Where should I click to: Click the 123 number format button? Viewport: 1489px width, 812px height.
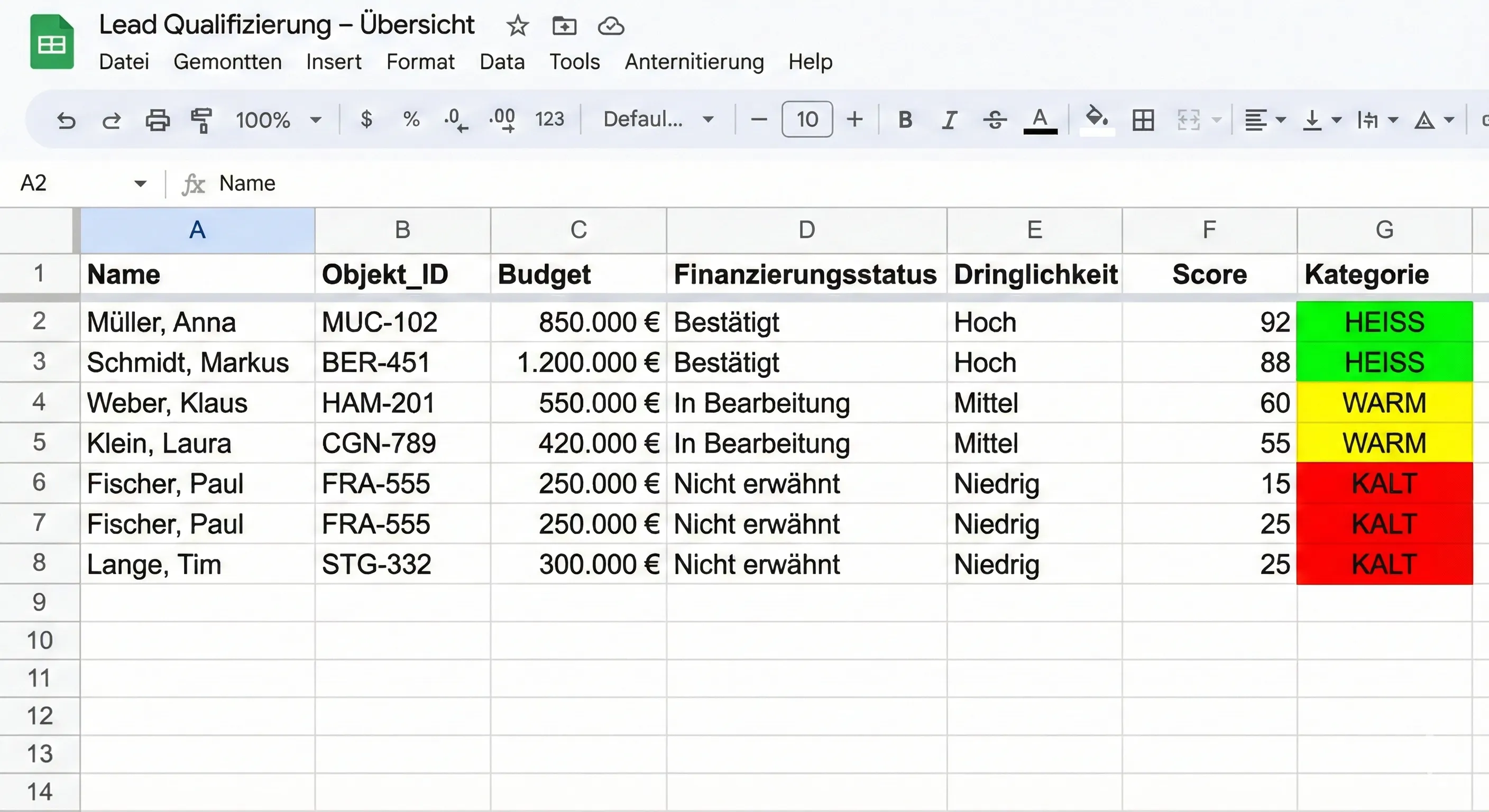[550, 119]
